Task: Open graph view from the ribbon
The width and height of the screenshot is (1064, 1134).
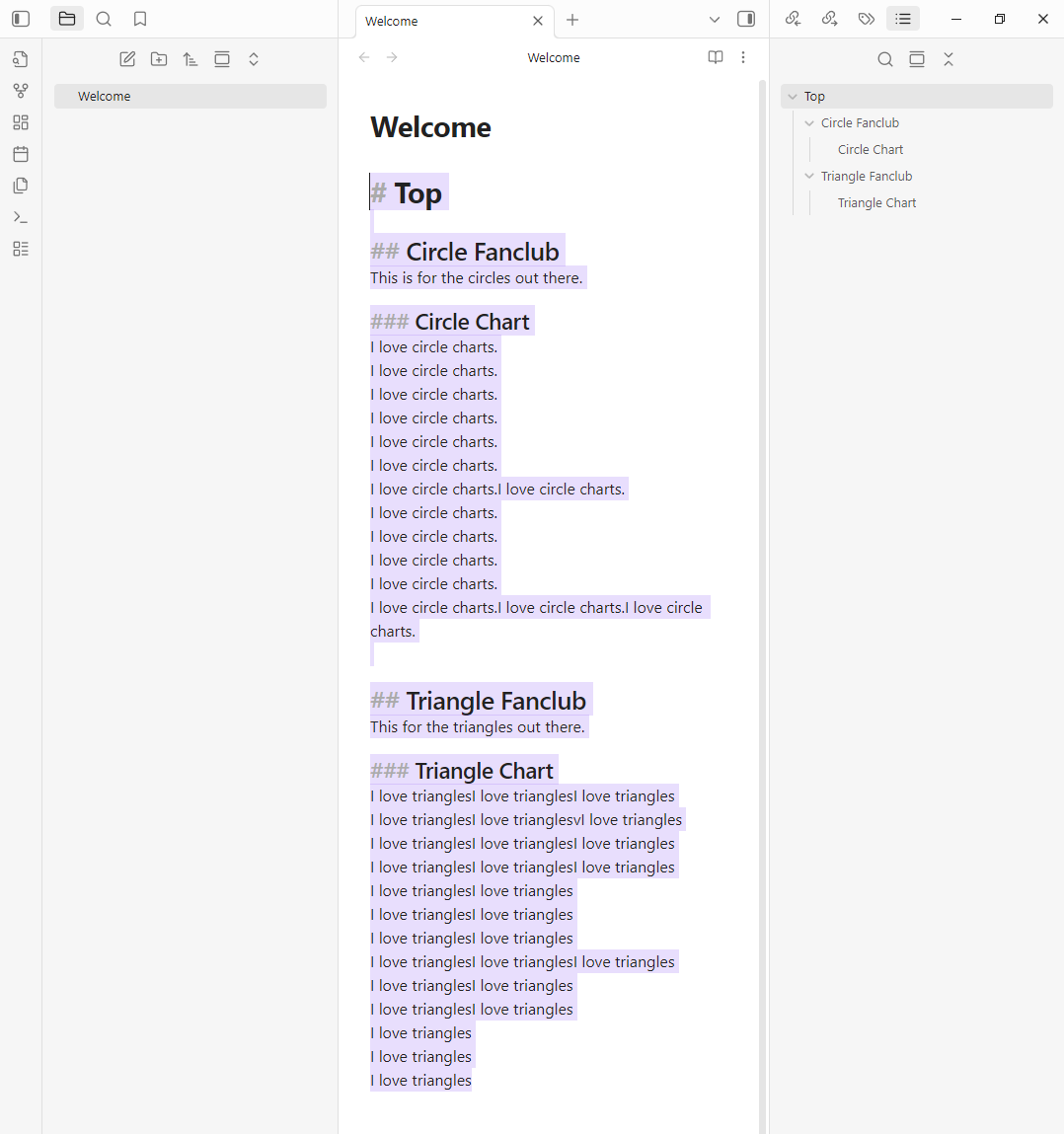Action: coord(21,91)
